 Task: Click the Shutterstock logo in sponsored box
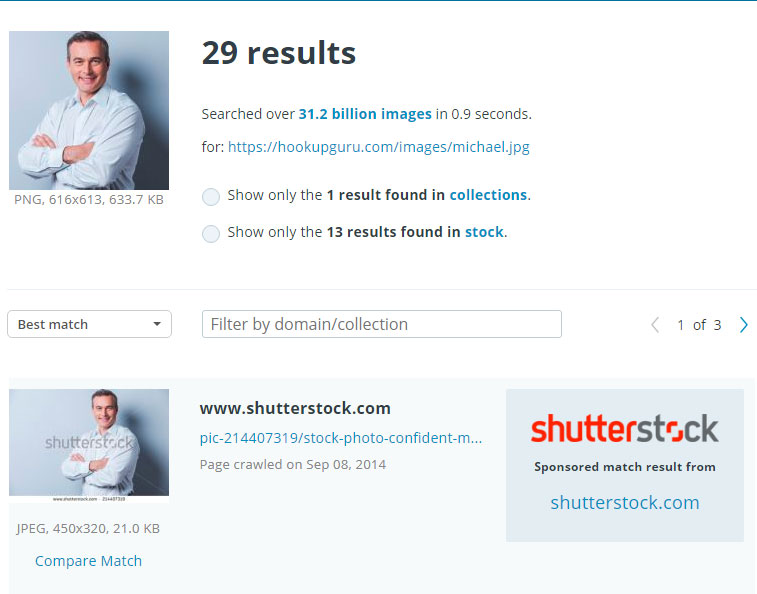625,428
